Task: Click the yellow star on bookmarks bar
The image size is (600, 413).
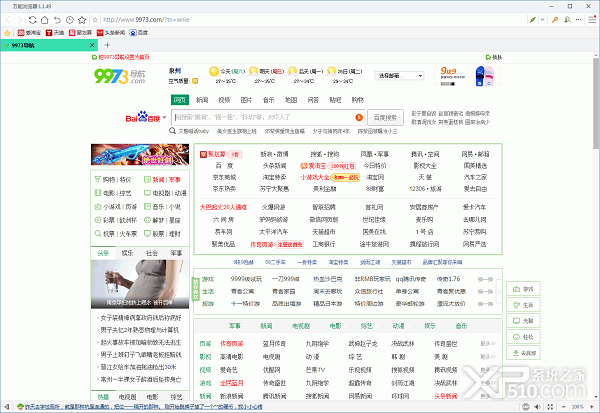Action: click(7, 33)
